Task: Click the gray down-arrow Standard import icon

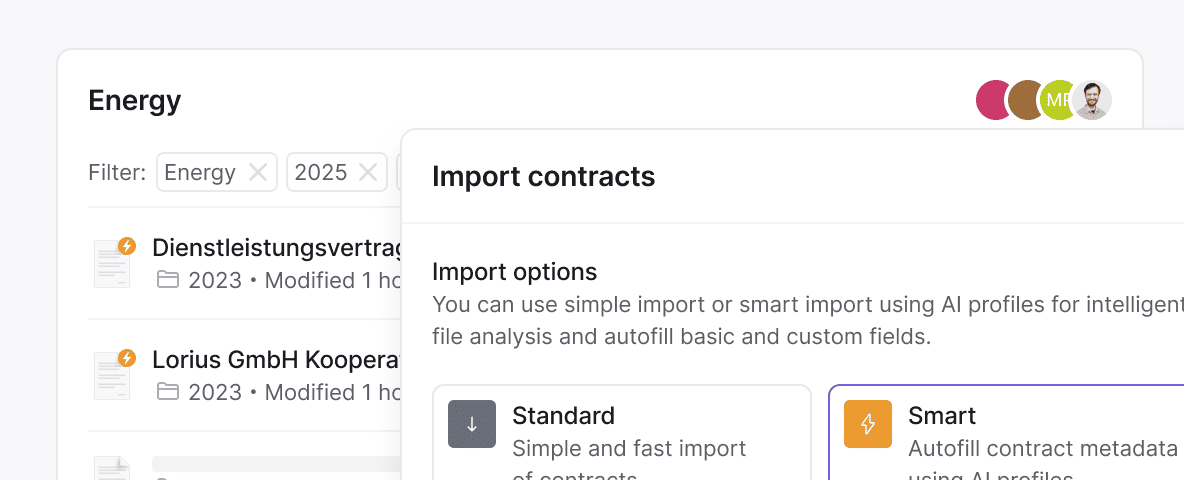Action: pos(472,424)
